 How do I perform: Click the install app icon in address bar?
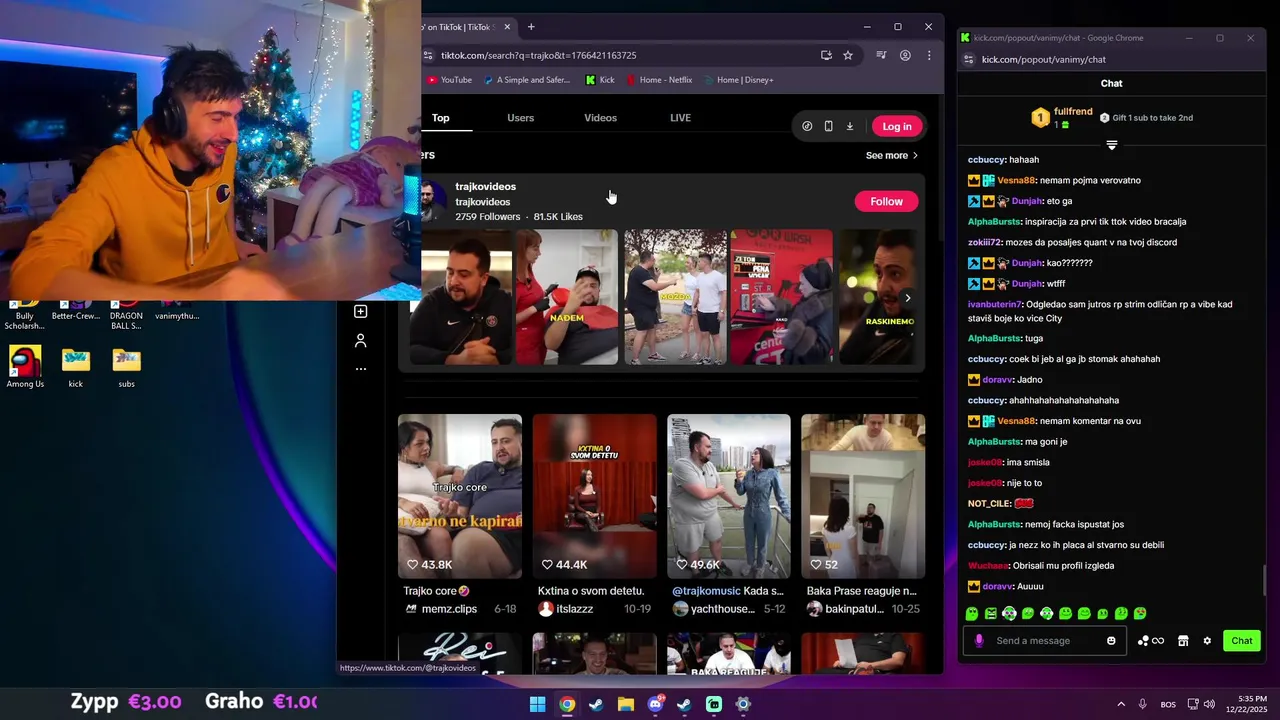(x=826, y=55)
